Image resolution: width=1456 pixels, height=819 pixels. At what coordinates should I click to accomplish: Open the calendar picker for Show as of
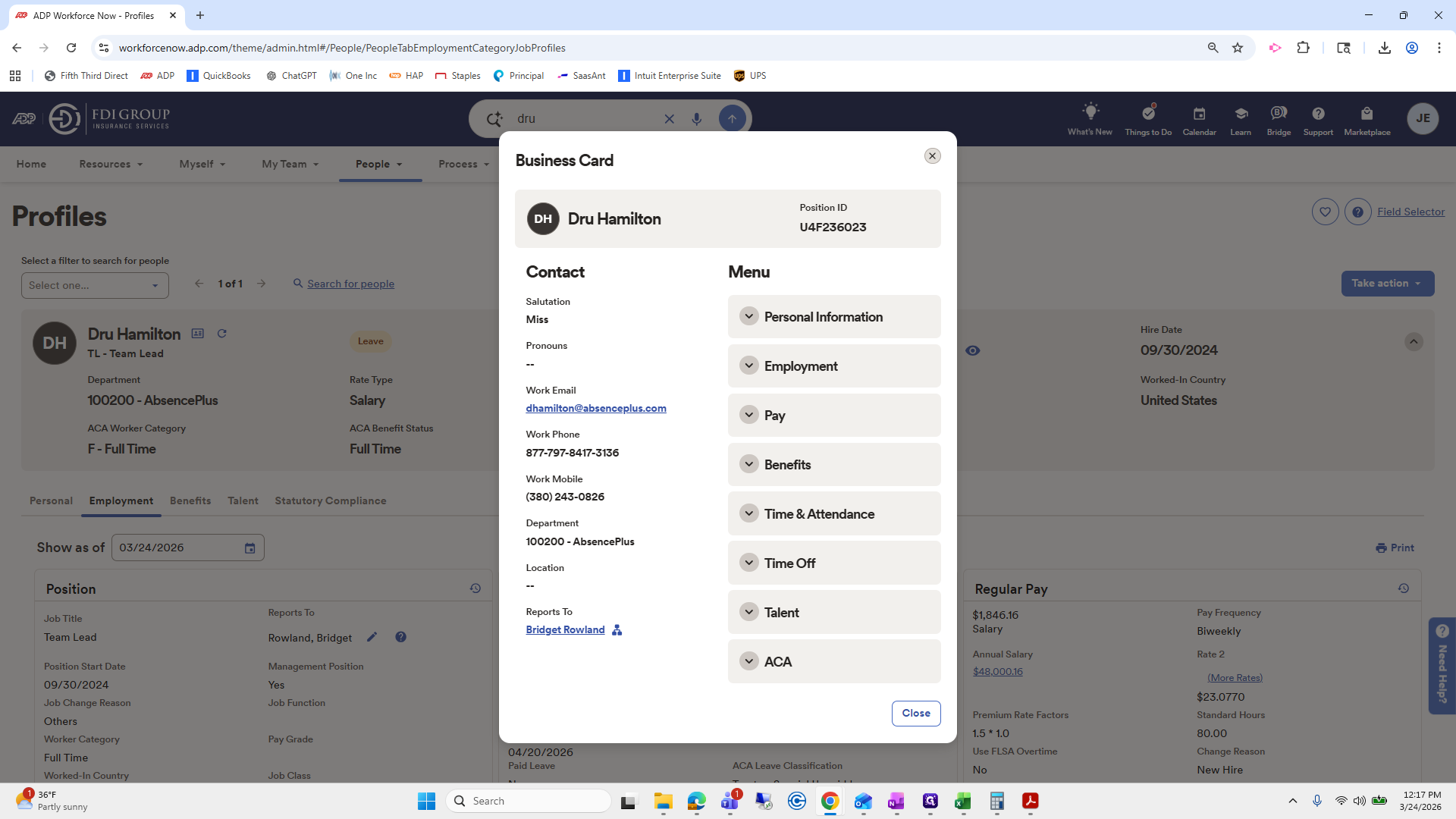(x=250, y=548)
